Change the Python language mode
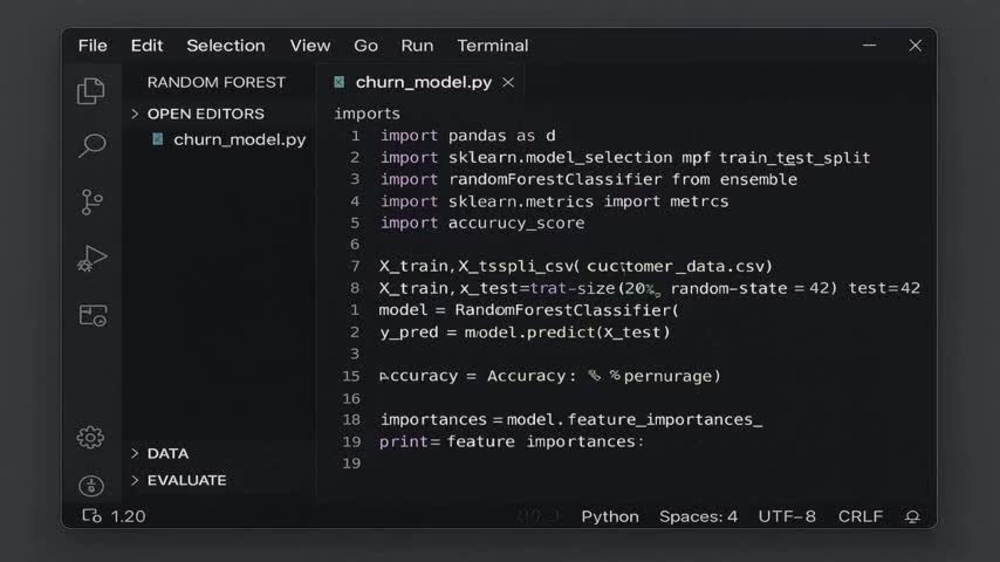Screen dimensions: 1000x562 coord(610,516)
